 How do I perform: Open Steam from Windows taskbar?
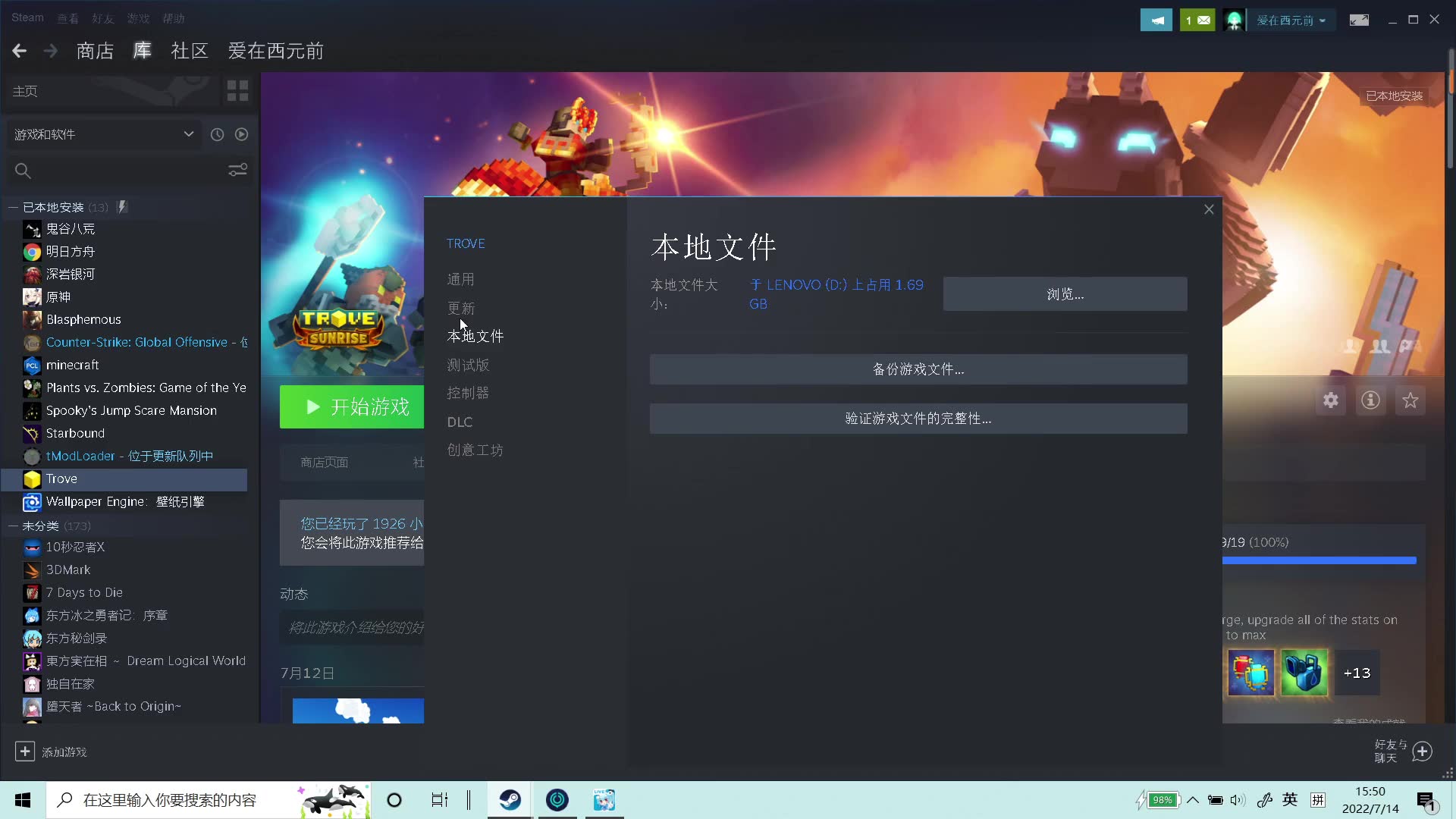pyautogui.click(x=510, y=800)
